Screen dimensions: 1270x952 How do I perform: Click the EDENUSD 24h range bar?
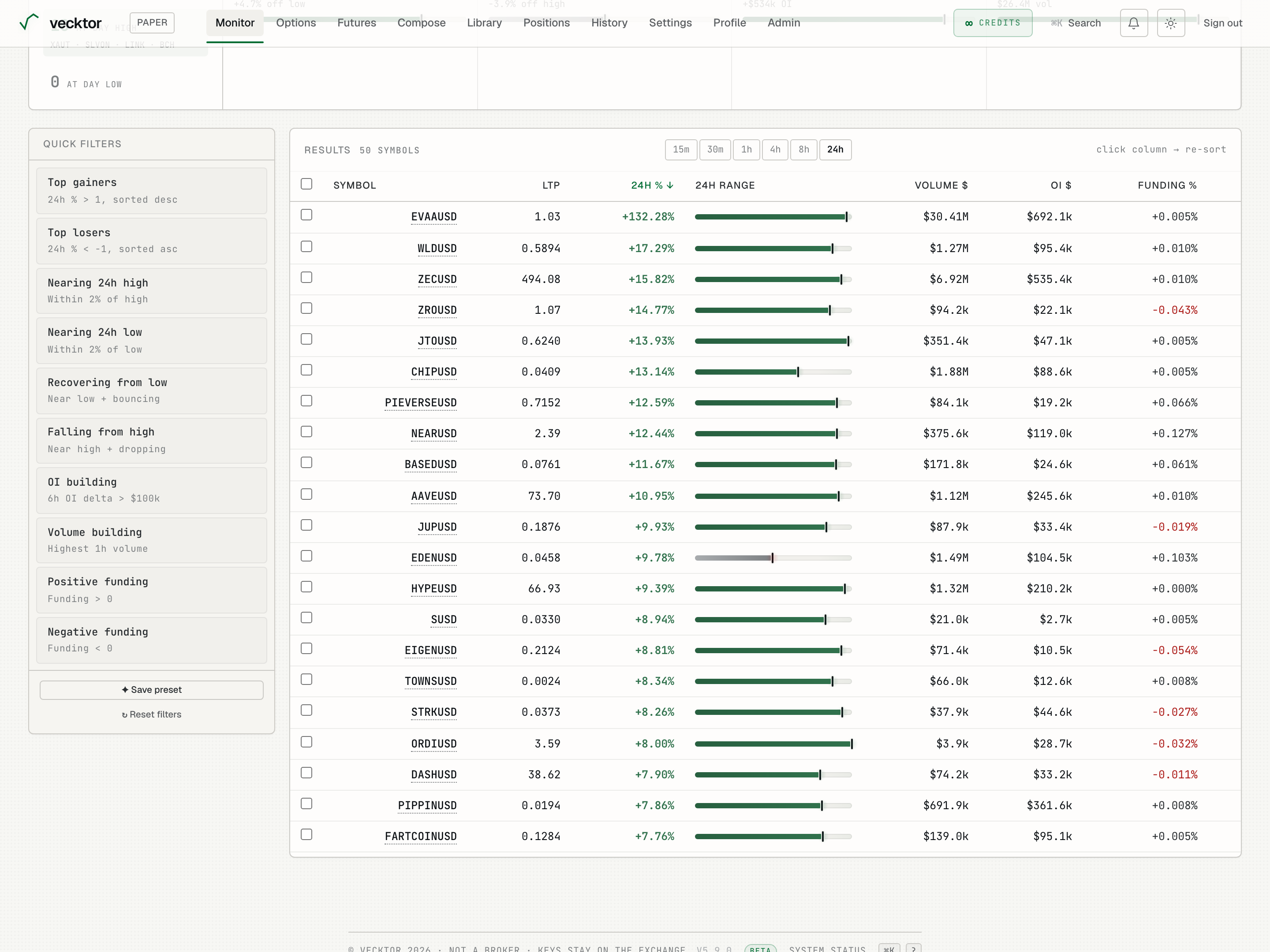coord(773,558)
